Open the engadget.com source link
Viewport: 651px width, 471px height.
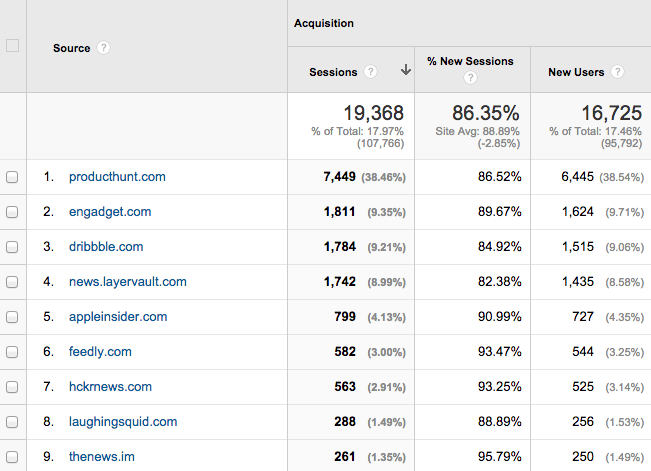pos(110,212)
